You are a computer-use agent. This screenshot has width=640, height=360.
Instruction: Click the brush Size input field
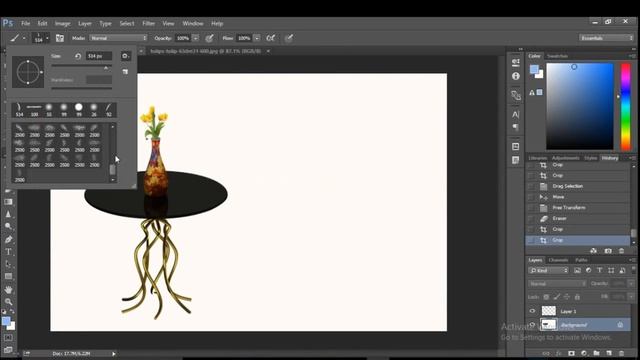(99, 56)
